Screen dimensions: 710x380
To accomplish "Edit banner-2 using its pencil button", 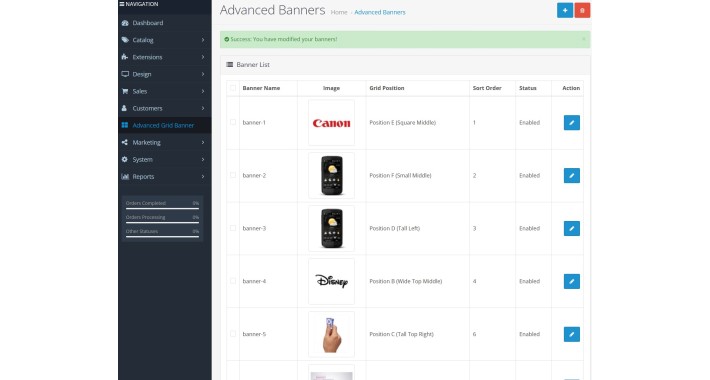I will 571,175.
